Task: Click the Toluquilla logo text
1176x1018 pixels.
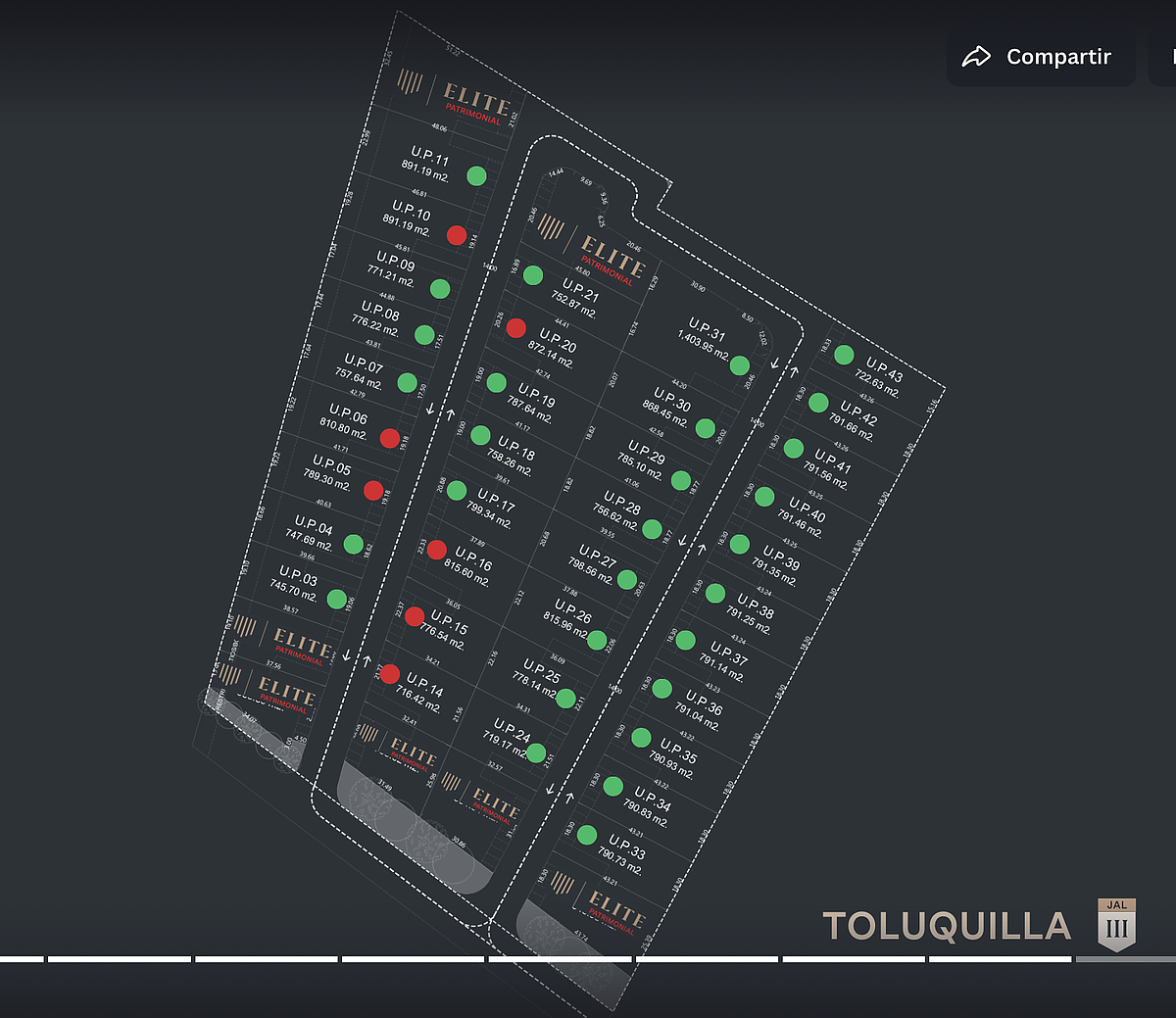Action: click(947, 926)
